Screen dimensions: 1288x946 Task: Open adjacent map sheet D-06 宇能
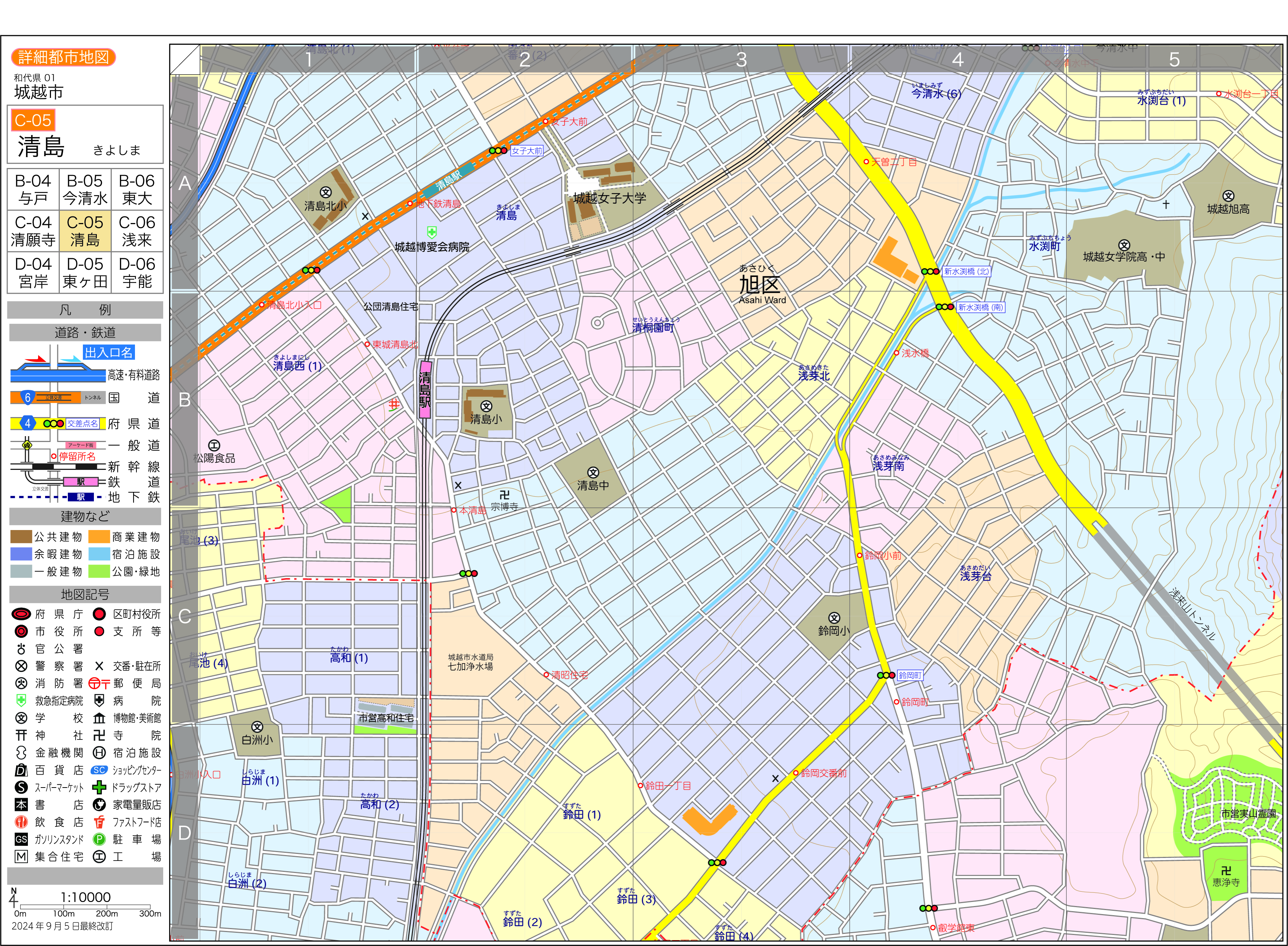[x=137, y=273]
